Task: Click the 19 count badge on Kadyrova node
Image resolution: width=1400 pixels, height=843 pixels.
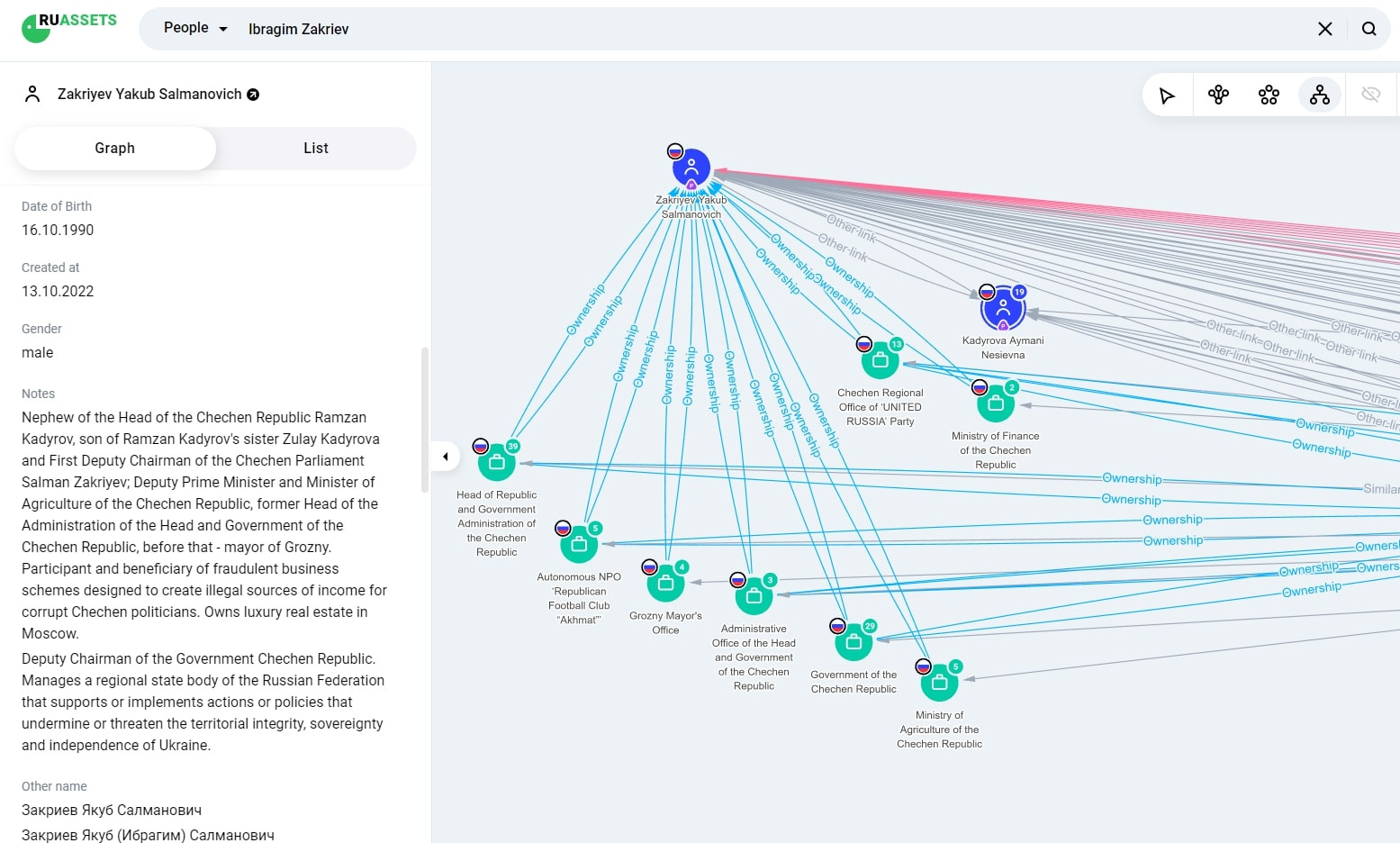Action: point(1019,292)
